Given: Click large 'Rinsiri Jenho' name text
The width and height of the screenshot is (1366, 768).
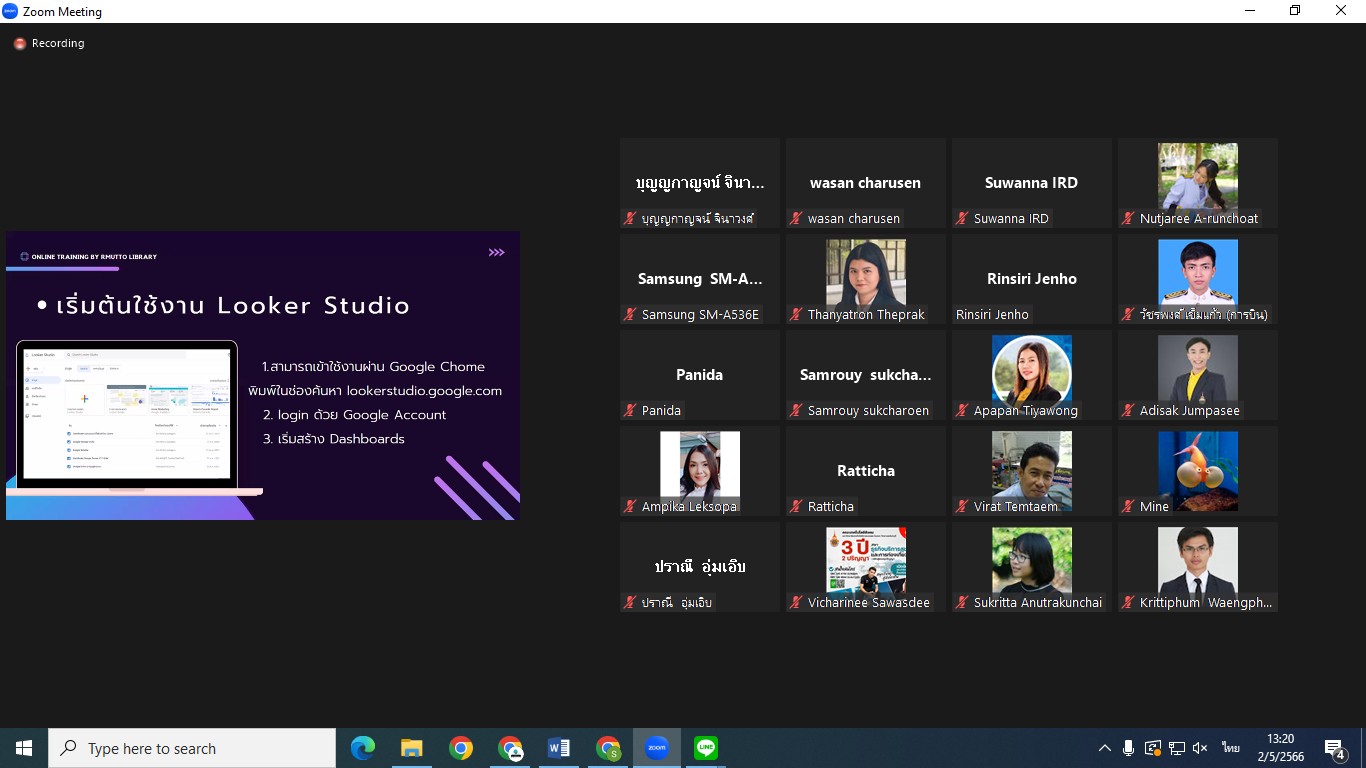Looking at the screenshot, I should 1031,279.
